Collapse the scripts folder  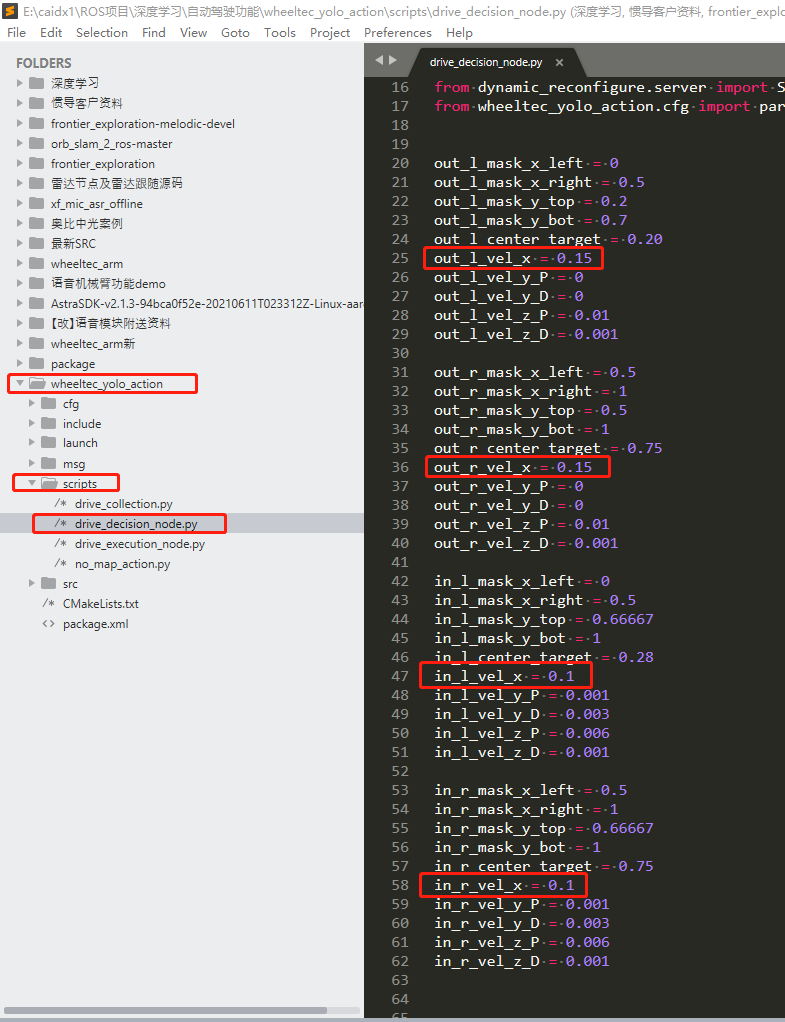[31, 483]
